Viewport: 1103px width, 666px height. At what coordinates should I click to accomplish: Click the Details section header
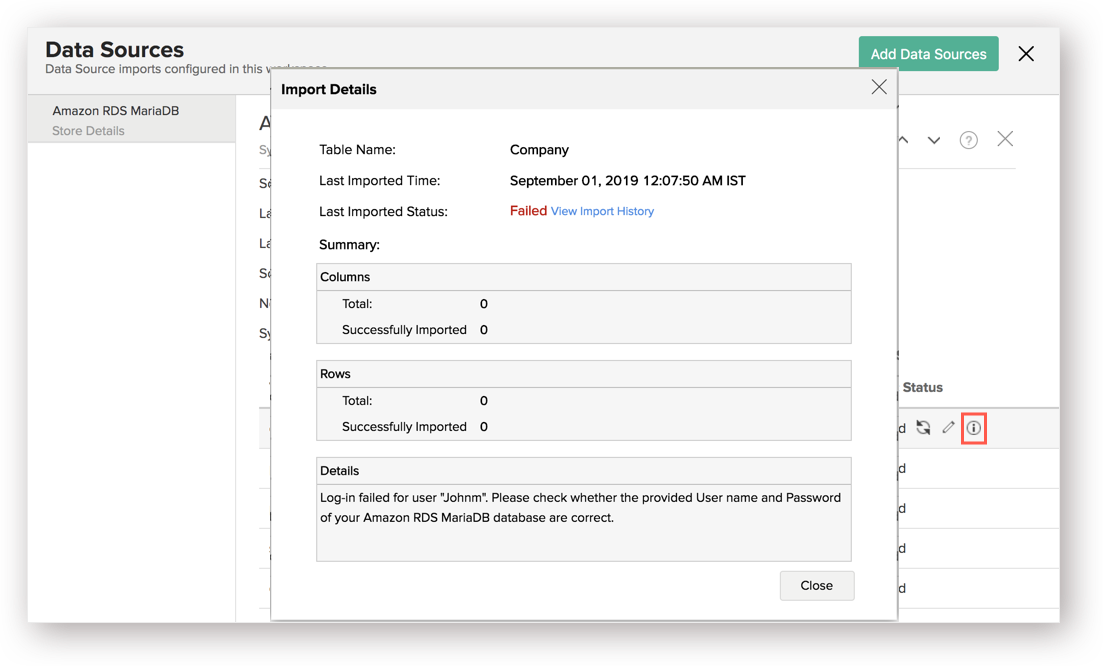click(x=339, y=471)
